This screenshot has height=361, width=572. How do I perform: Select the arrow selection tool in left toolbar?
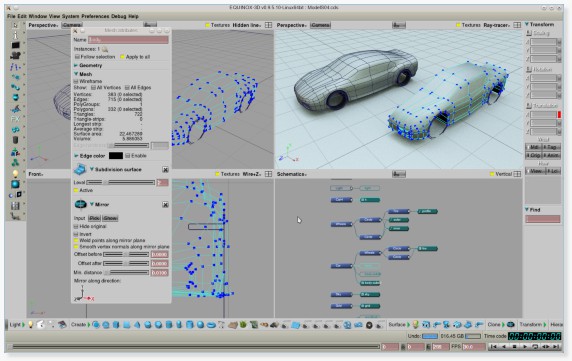(15, 25)
